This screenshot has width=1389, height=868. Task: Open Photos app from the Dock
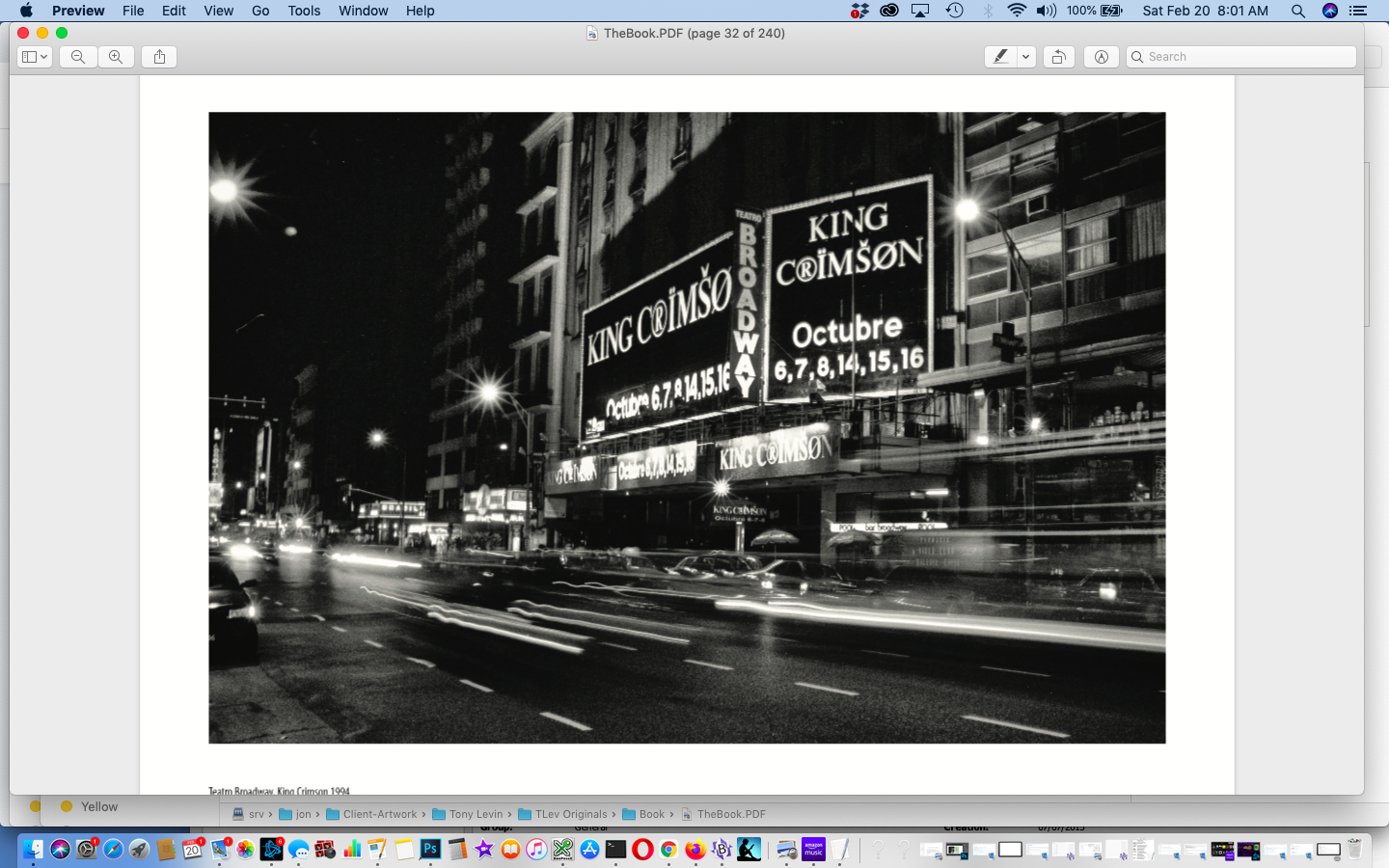[245, 849]
